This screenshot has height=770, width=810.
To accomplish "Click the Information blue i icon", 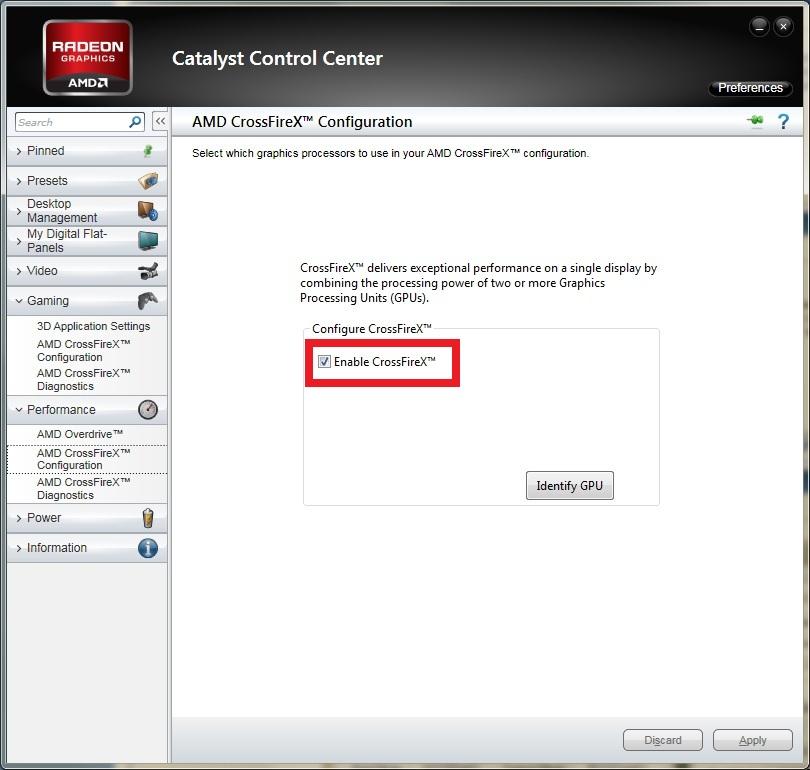I will pyautogui.click(x=148, y=548).
